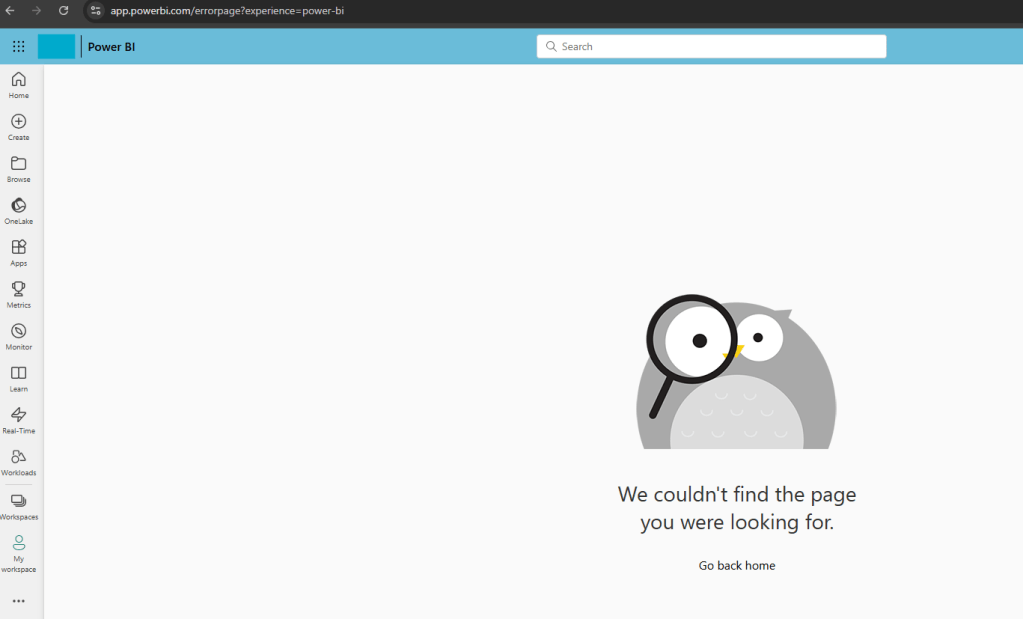Open the OneLake data hub
1023x619 pixels.
point(18,211)
